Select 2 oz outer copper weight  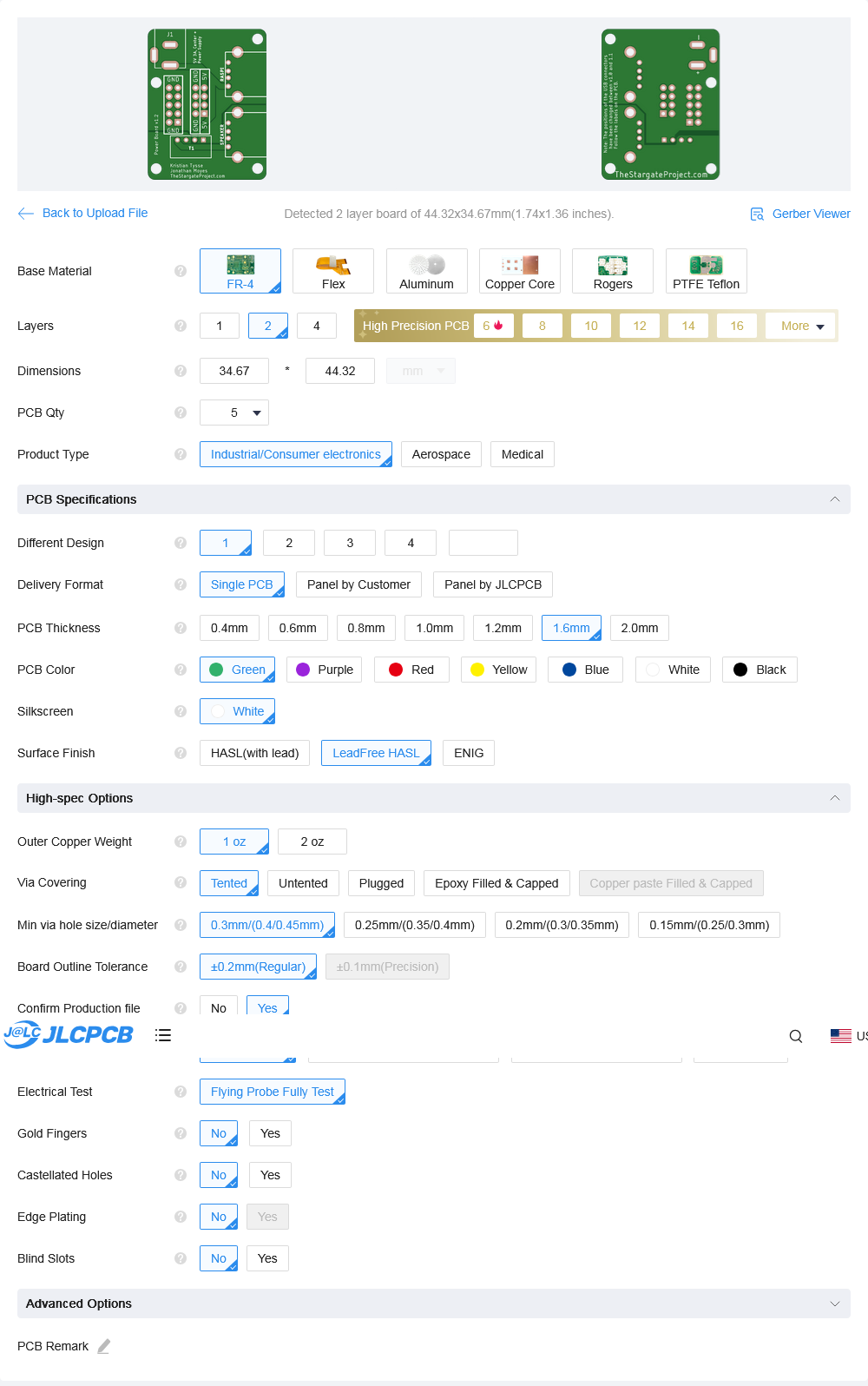click(x=312, y=841)
